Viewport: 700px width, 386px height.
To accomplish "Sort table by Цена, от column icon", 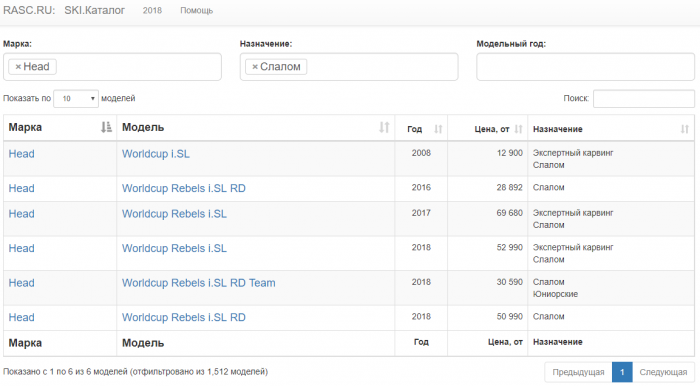I will pyautogui.click(x=518, y=129).
